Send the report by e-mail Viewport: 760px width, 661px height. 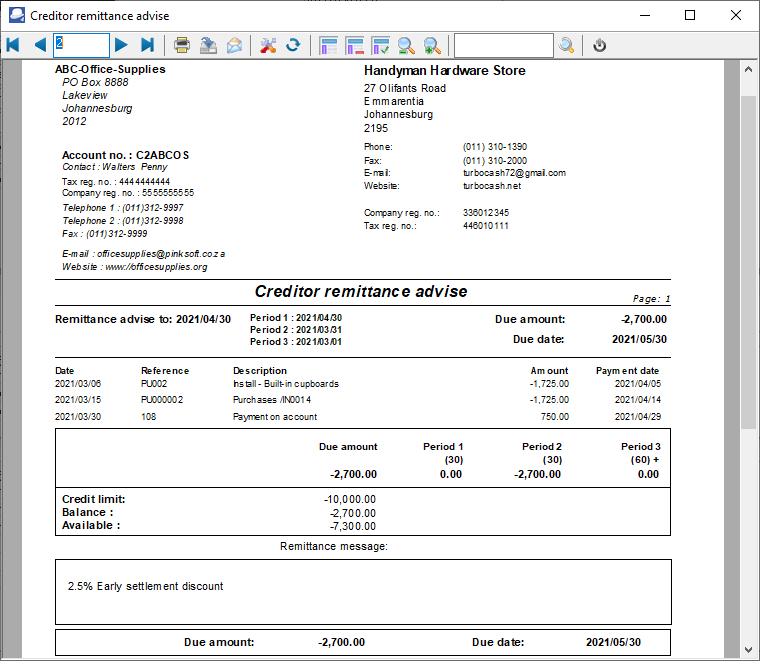coord(234,45)
